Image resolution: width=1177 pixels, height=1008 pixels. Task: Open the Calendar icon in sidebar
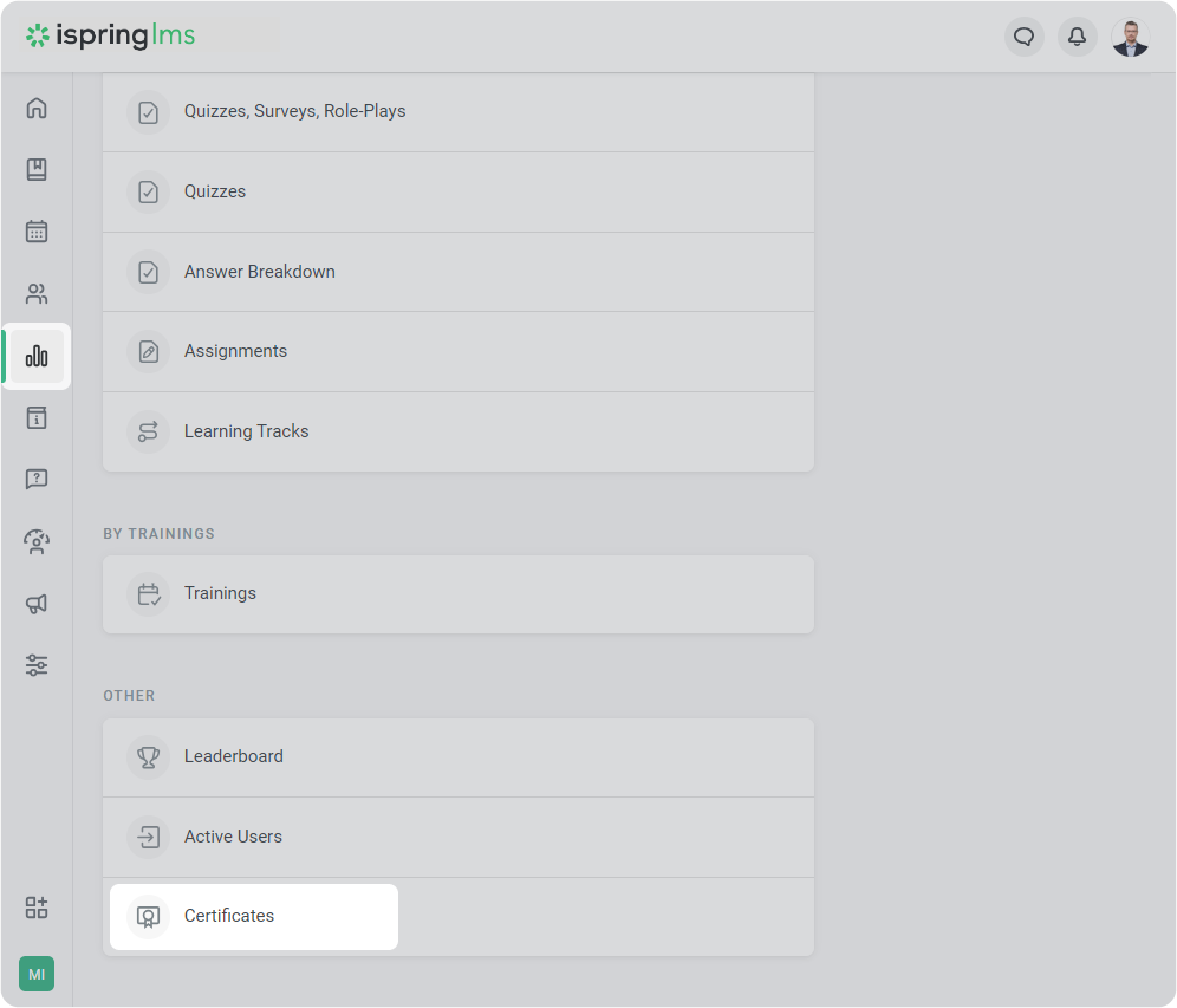[37, 232]
